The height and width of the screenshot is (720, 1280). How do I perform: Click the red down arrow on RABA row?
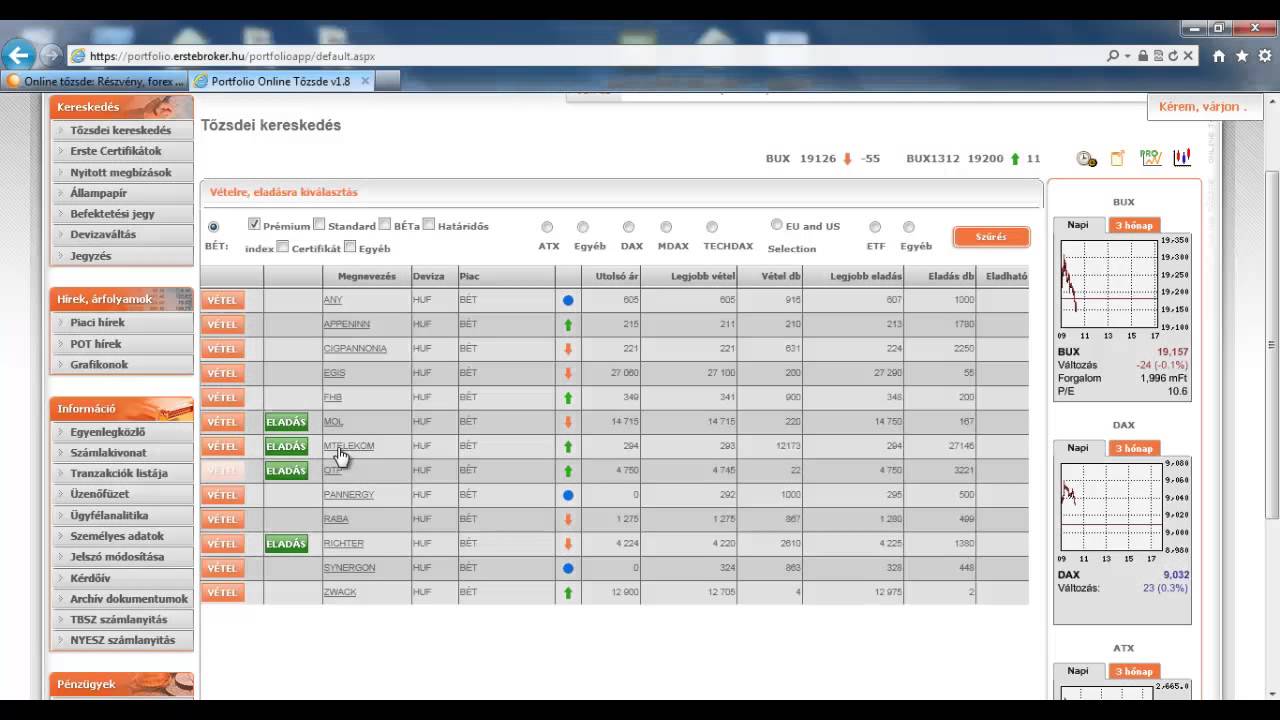coord(568,519)
